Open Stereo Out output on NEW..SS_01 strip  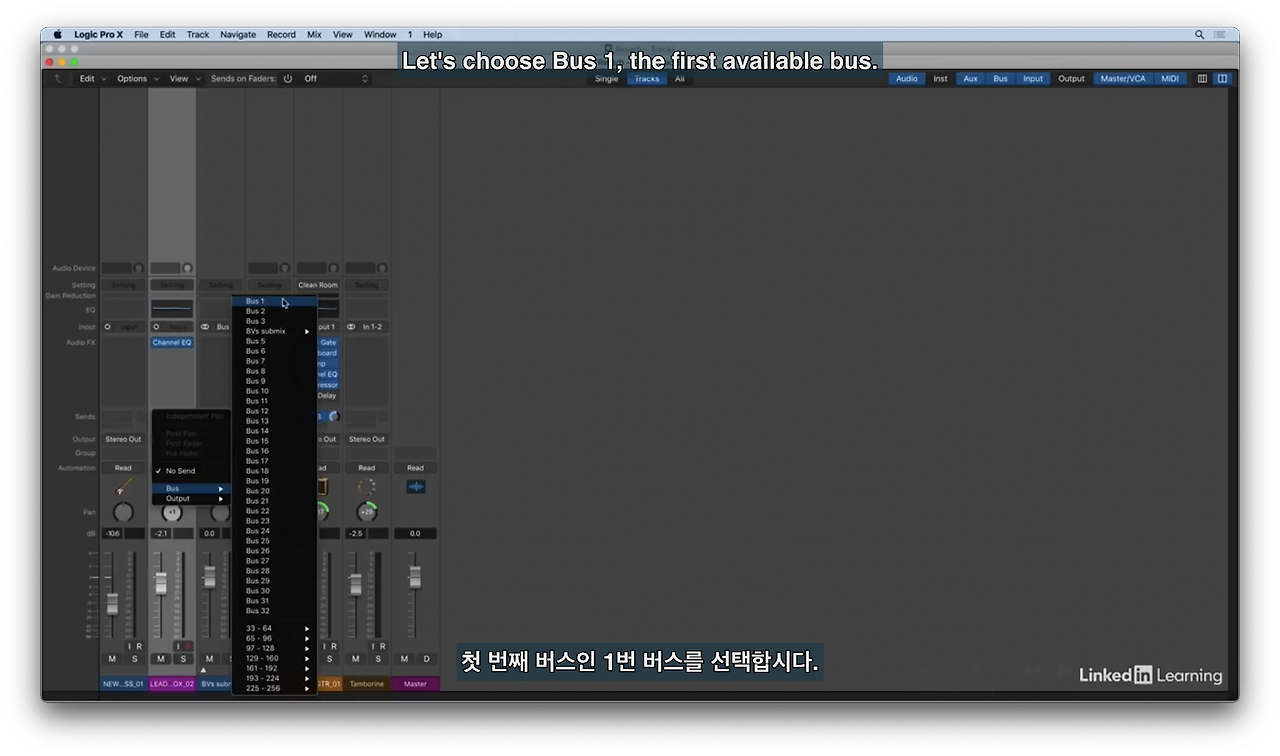click(x=123, y=439)
